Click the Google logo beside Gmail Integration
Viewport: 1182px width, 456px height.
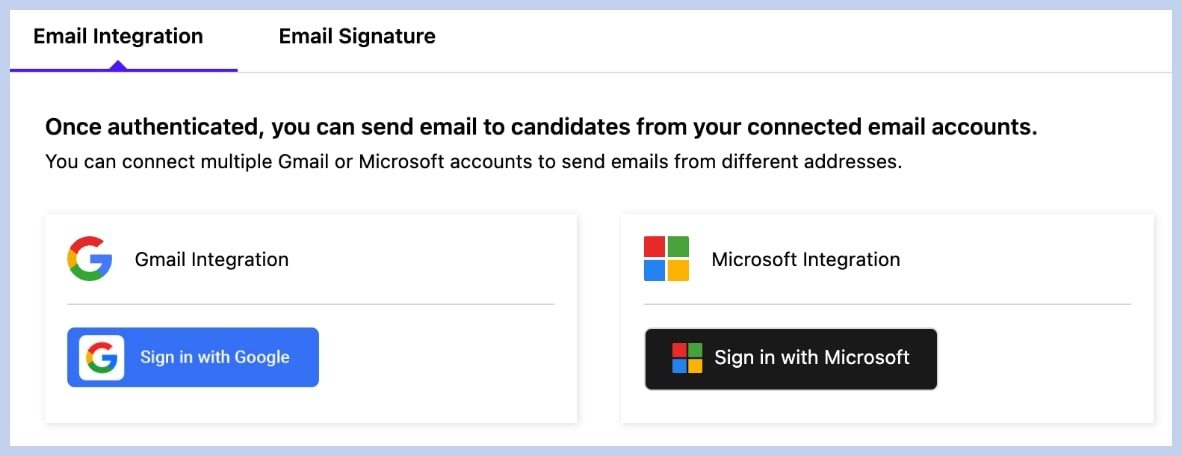point(90,259)
